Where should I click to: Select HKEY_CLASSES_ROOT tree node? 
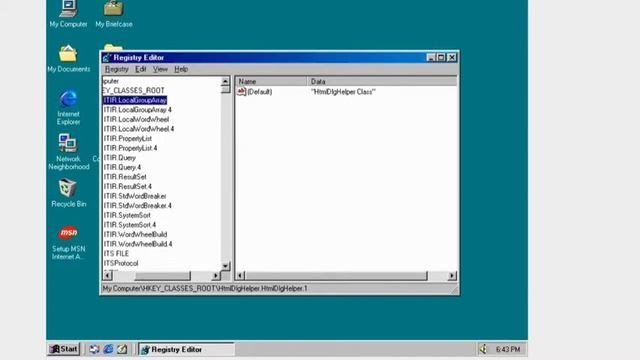134,91
